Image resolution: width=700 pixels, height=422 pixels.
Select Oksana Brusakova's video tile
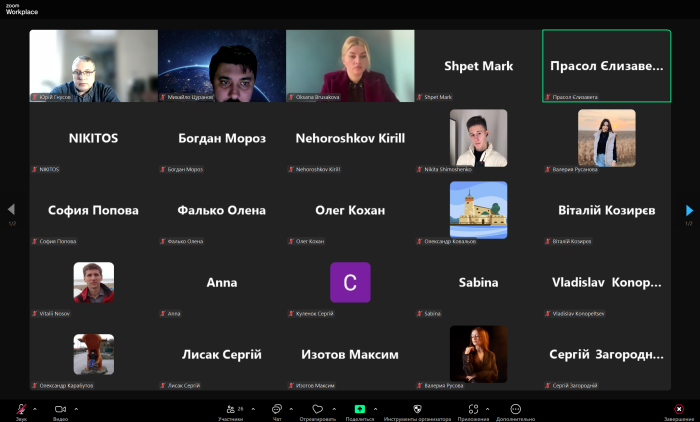point(350,65)
